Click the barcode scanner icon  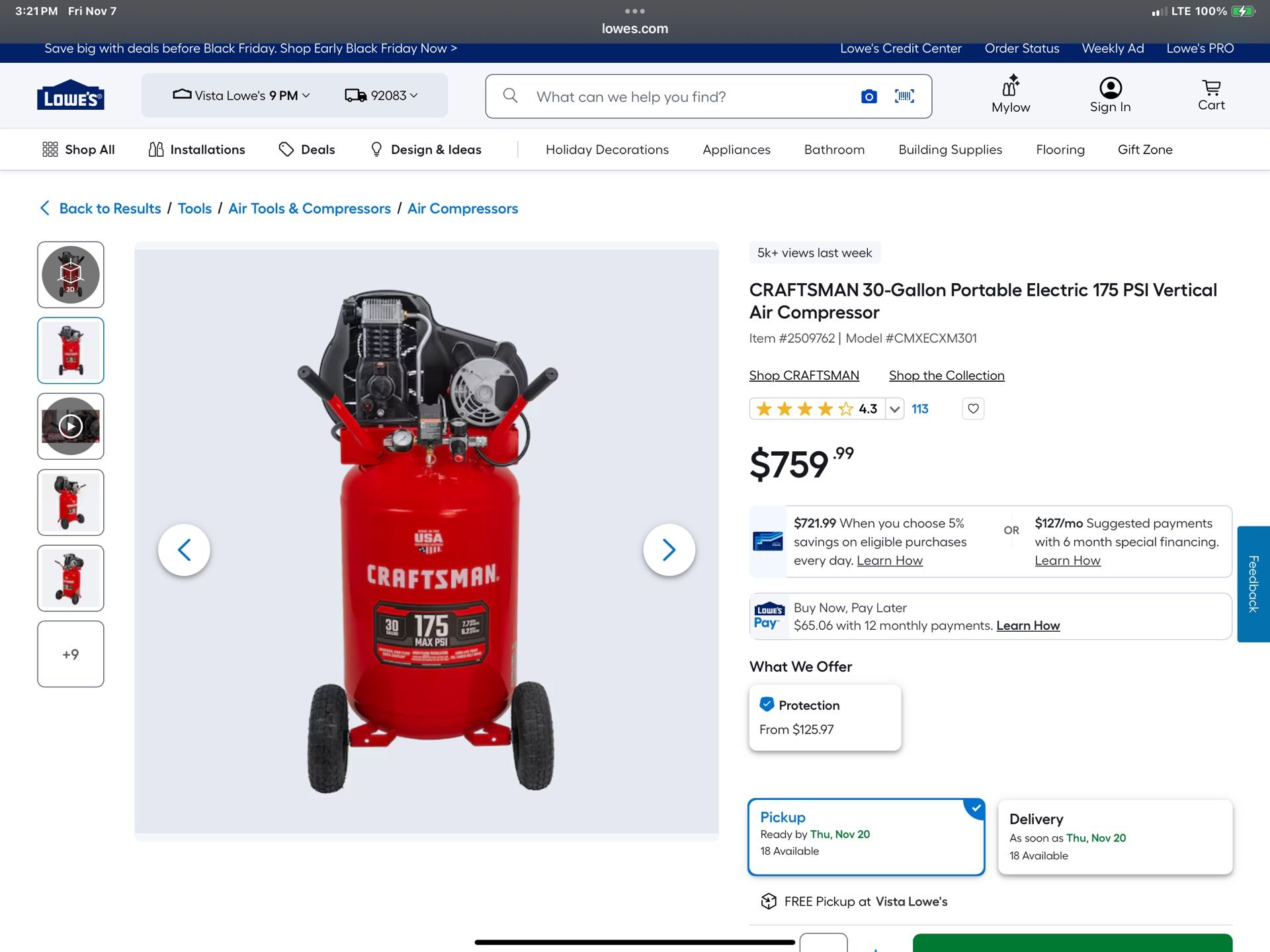click(904, 97)
